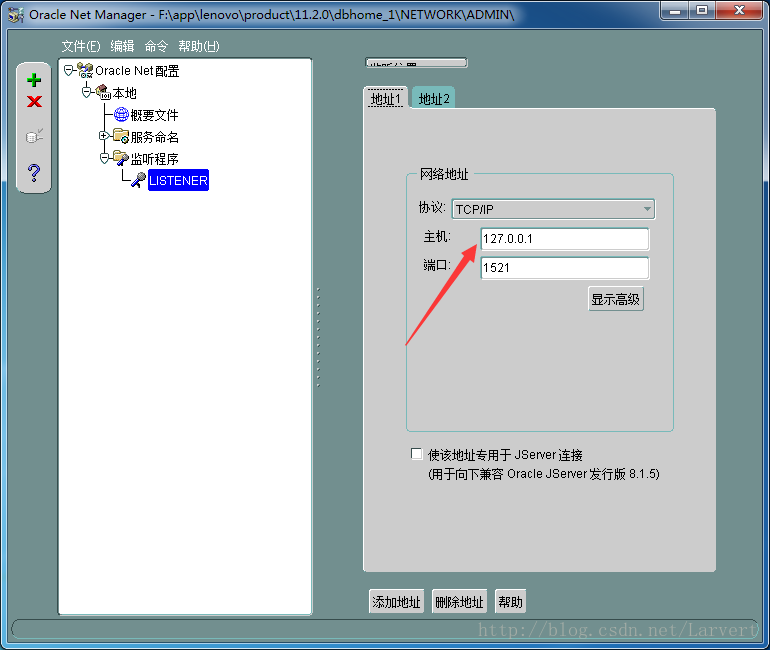Click the folder icon beside 监听程序
The height and width of the screenshot is (650, 770).
point(121,158)
